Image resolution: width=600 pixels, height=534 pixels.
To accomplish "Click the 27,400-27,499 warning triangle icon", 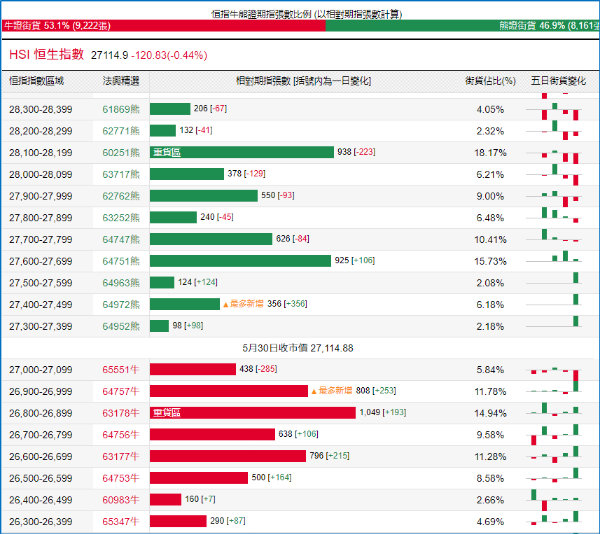I will (225, 305).
